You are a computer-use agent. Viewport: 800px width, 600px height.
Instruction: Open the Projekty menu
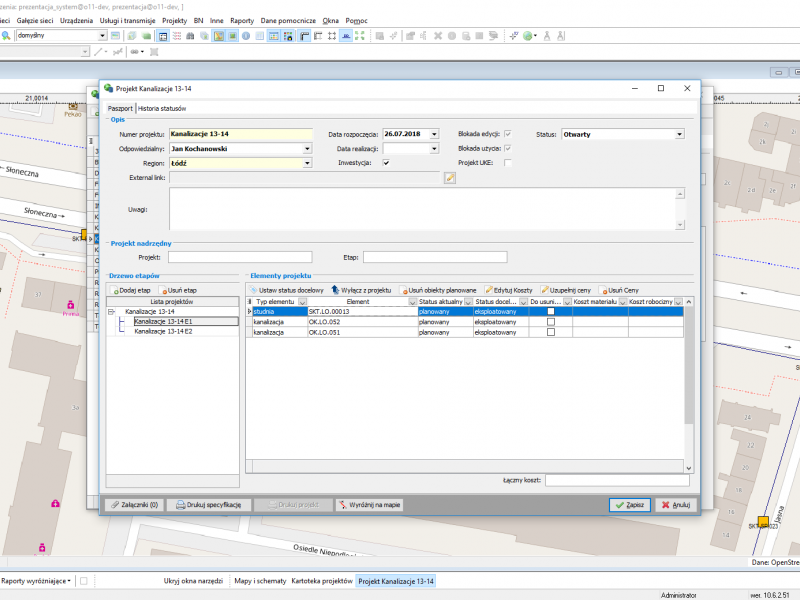point(174,20)
